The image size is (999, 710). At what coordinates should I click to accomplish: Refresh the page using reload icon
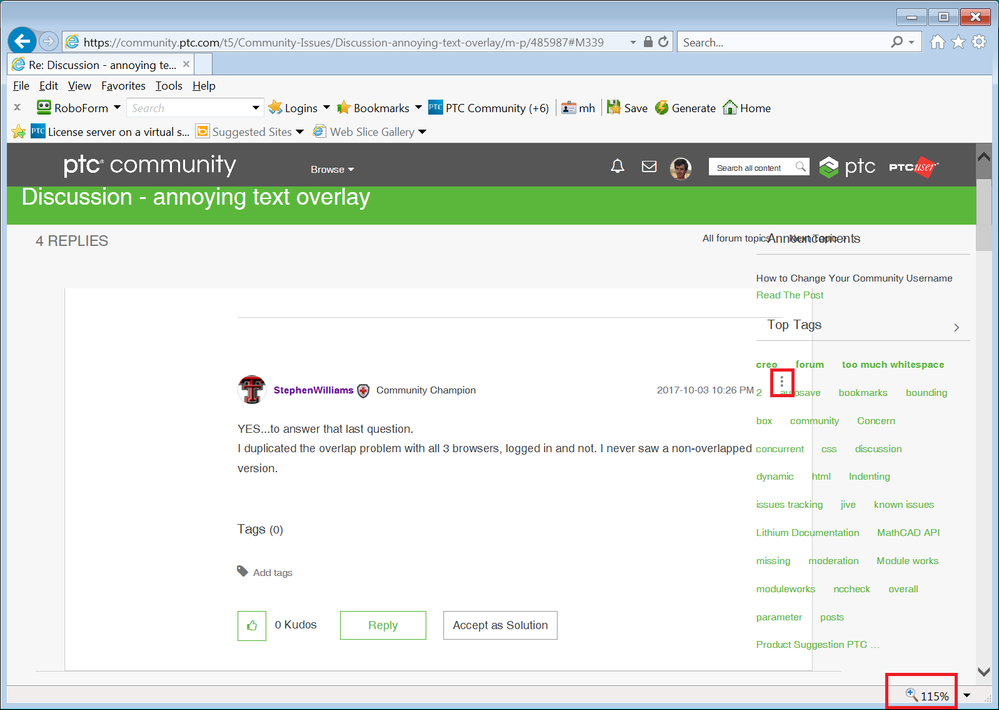point(663,42)
